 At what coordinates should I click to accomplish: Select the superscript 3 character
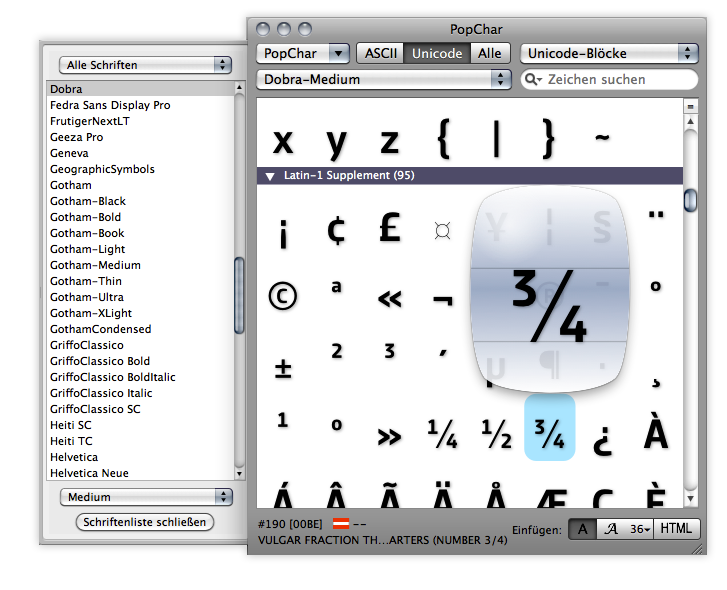(x=389, y=350)
